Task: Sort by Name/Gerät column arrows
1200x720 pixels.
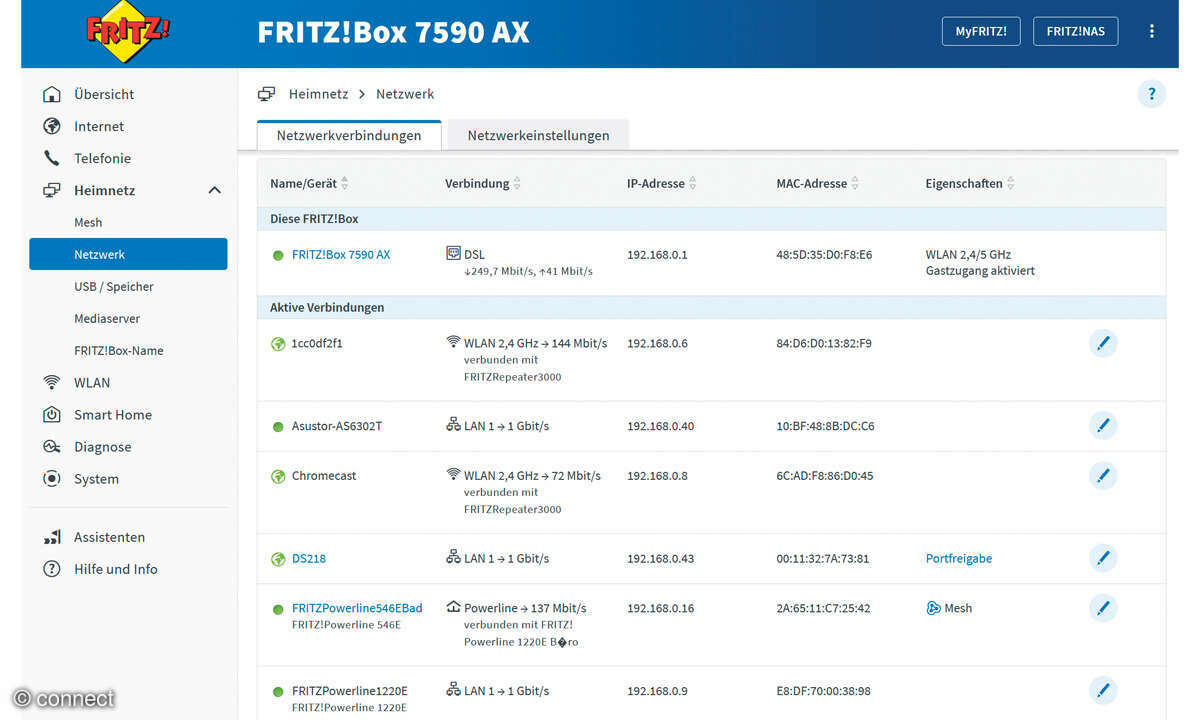Action: point(345,184)
